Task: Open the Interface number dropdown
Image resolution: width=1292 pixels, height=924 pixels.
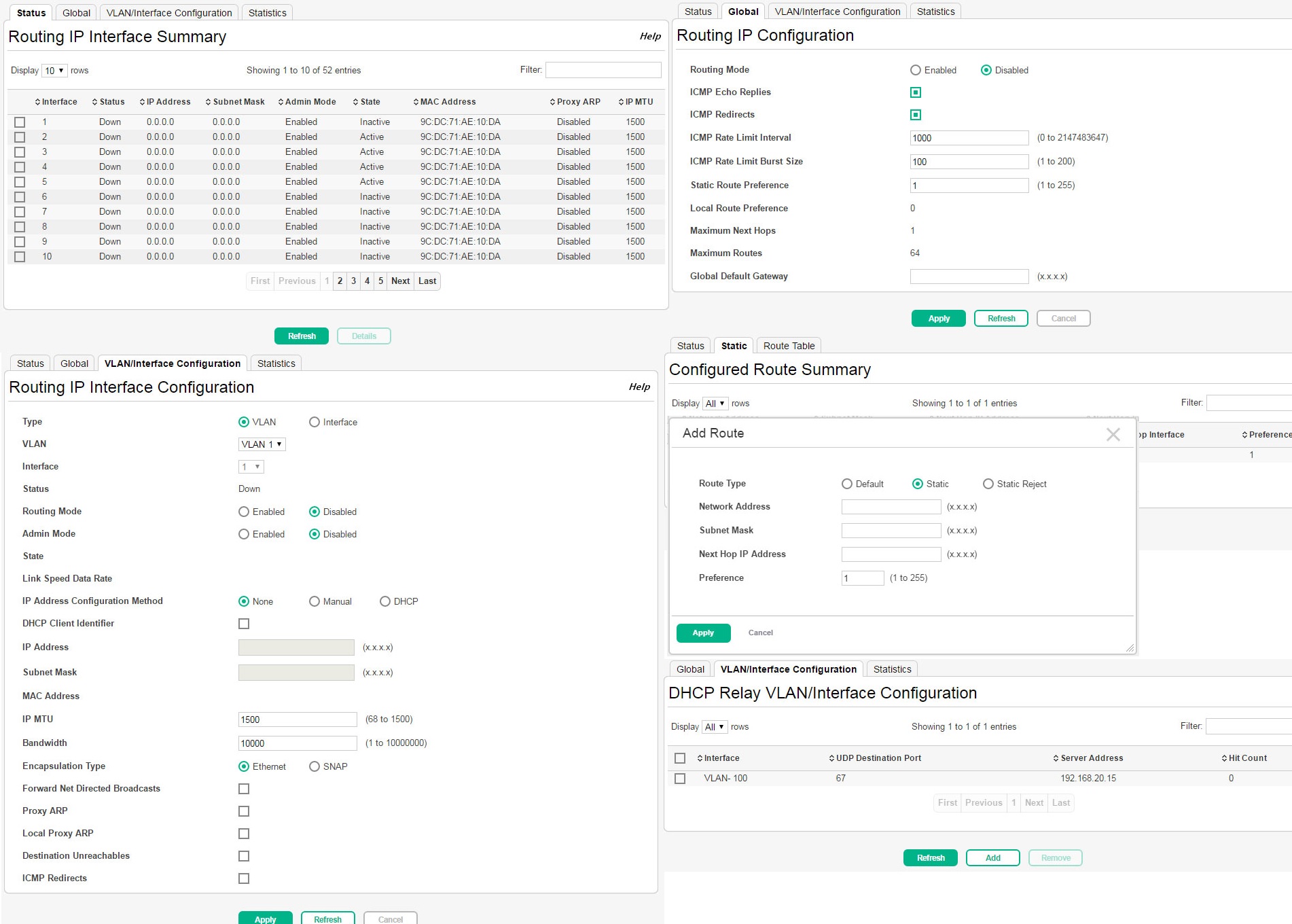Action: coord(251,467)
